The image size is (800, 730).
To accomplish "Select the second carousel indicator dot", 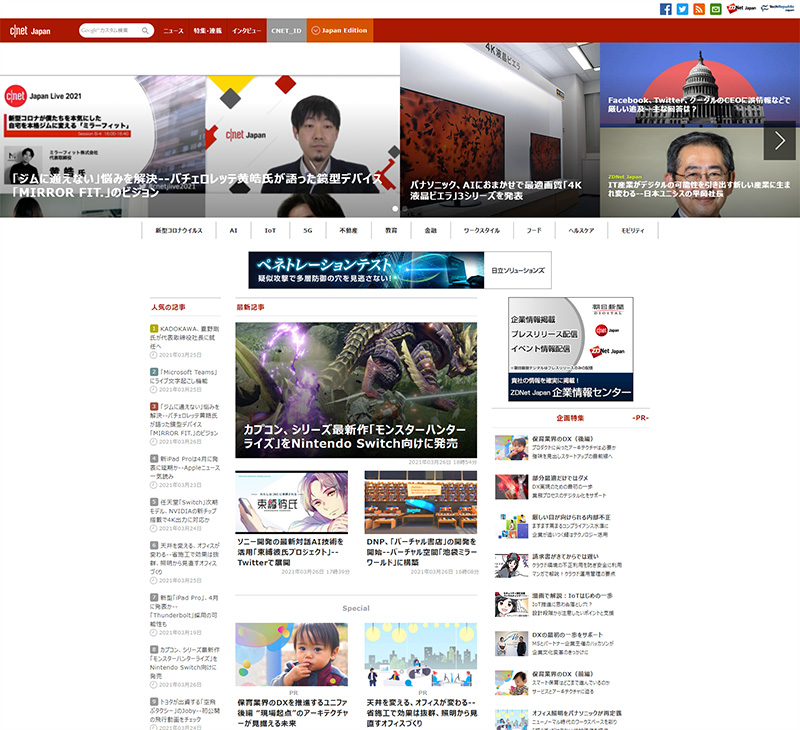I will coord(405,209).
